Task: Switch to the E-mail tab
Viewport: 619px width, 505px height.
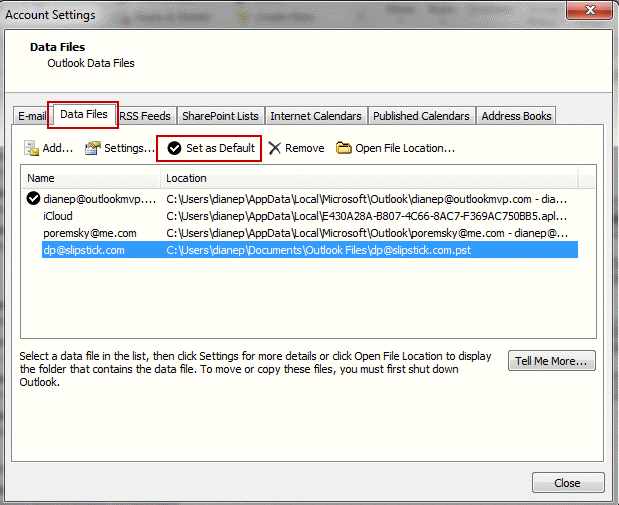Action: (x=32, y=116)
